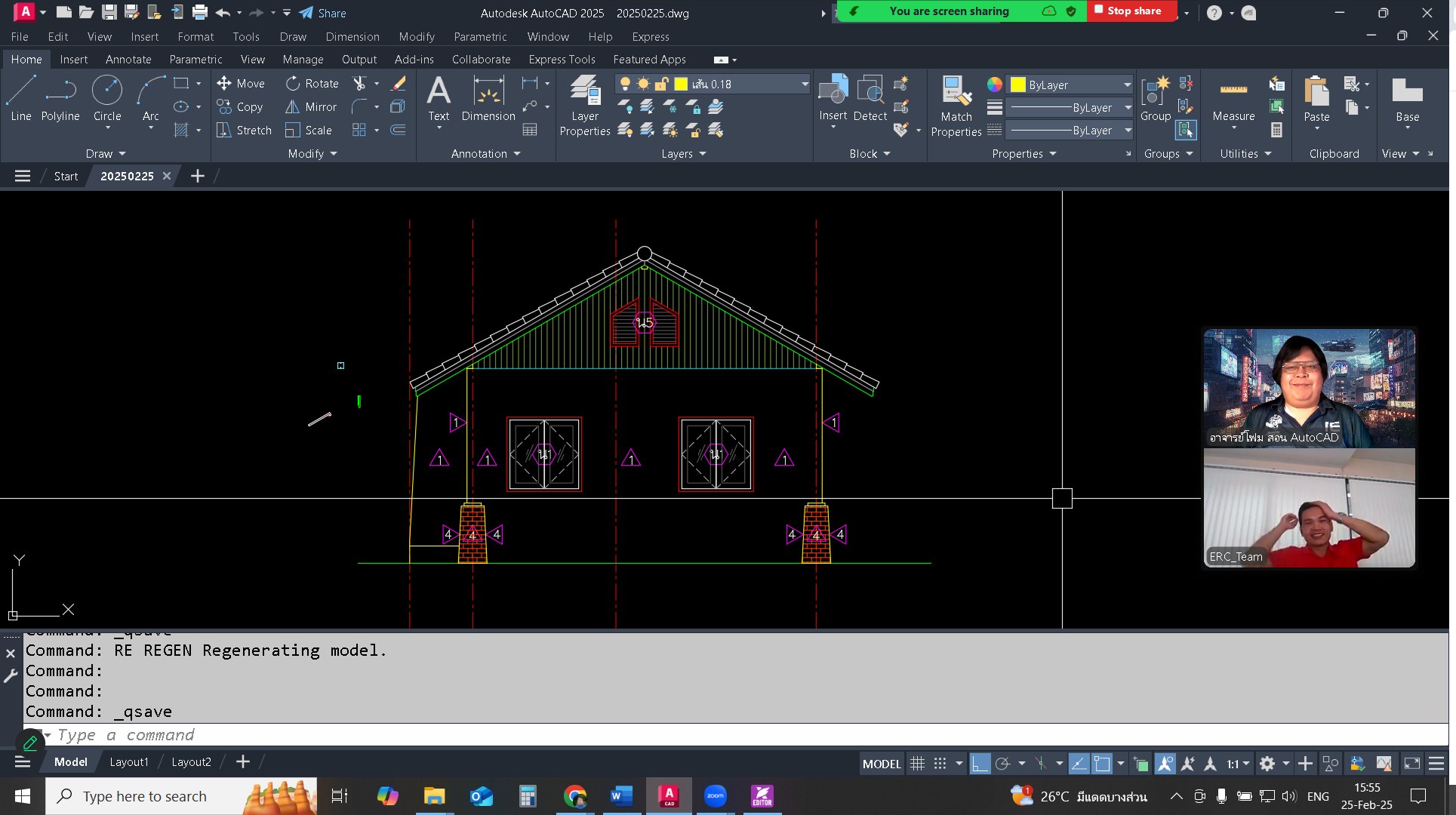Viewport: 1456px width, 815px height.
Task: Open the Start file tab
Action: [x=66, y=176]
